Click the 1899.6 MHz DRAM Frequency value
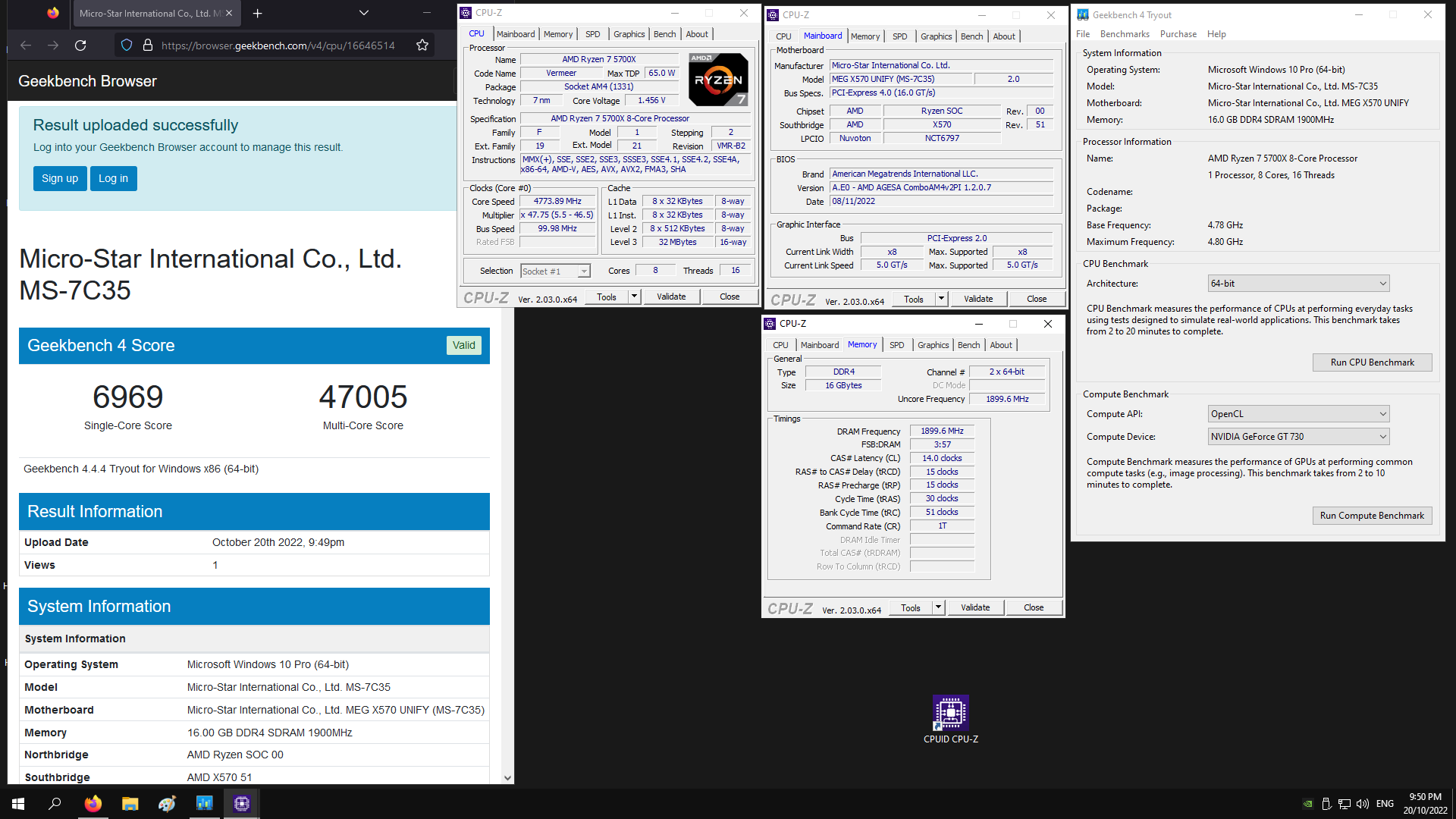Viewport: 1456px width, 819px height. [x=942, y=431]
